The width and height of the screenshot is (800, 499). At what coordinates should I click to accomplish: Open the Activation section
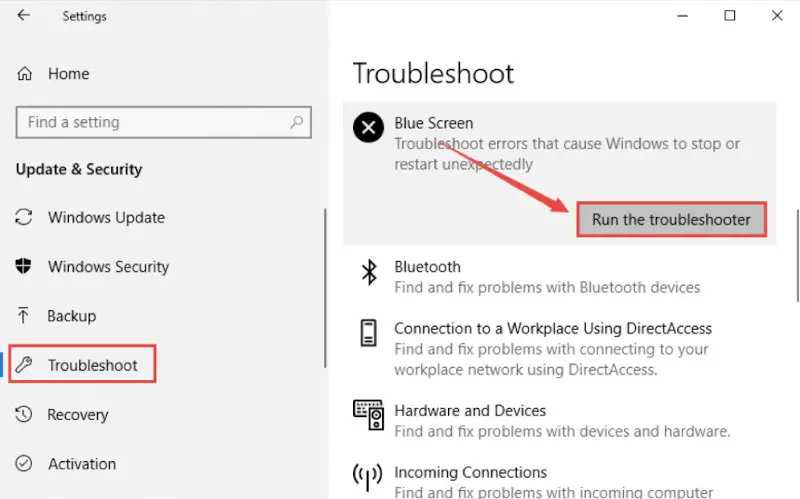82,464
